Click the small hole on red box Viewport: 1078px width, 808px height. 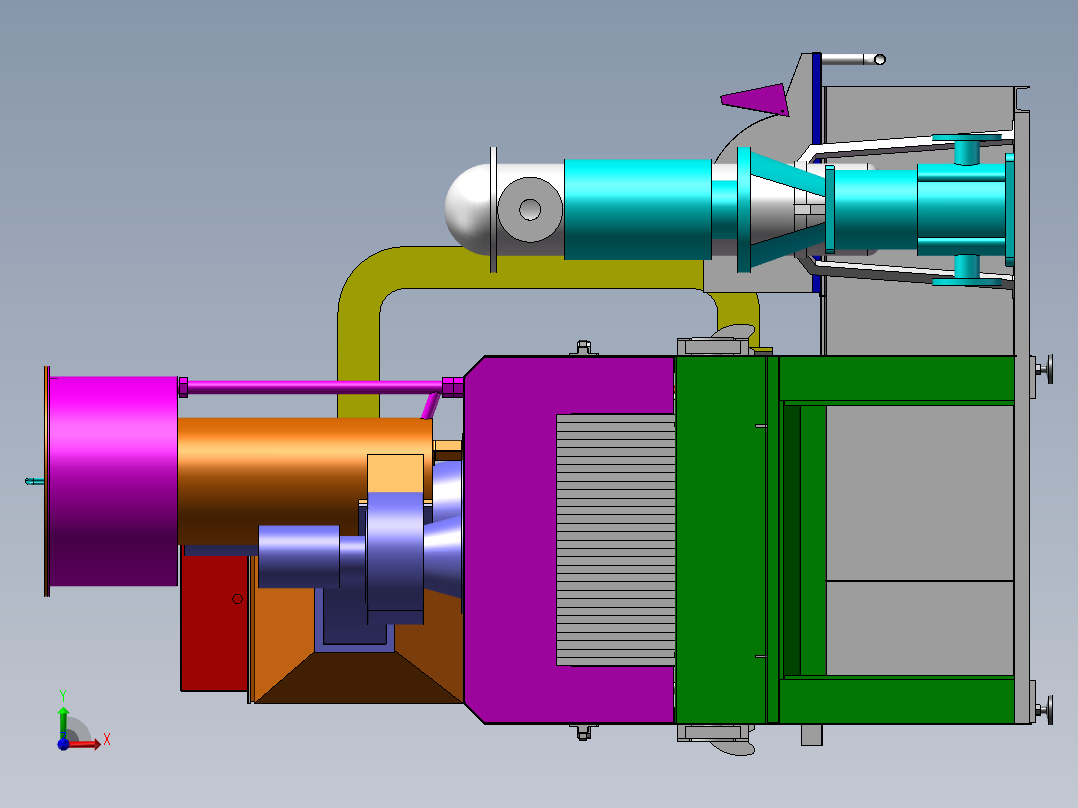[237, 599]
